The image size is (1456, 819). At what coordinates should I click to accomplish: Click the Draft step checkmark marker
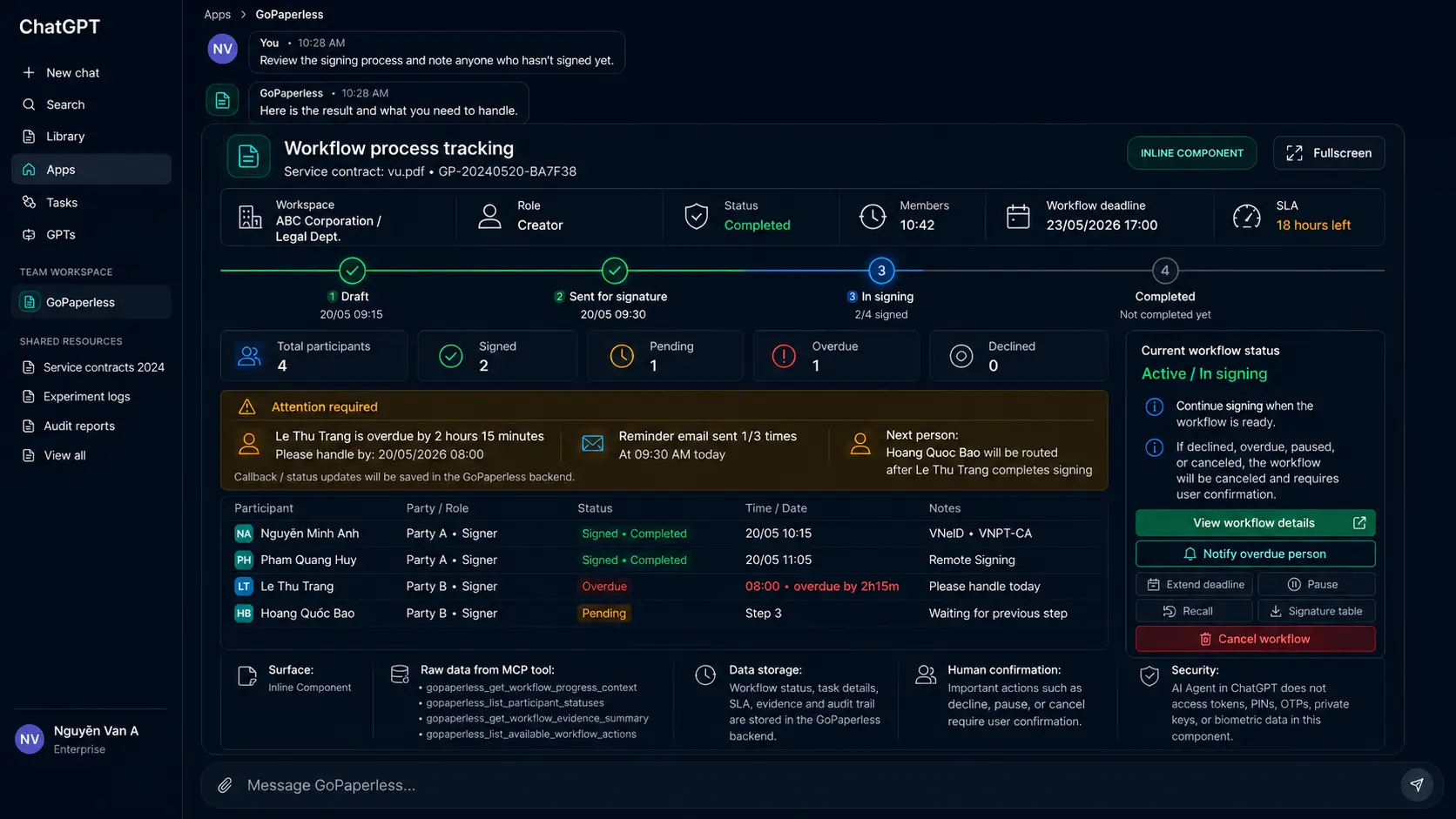point(352,271)
